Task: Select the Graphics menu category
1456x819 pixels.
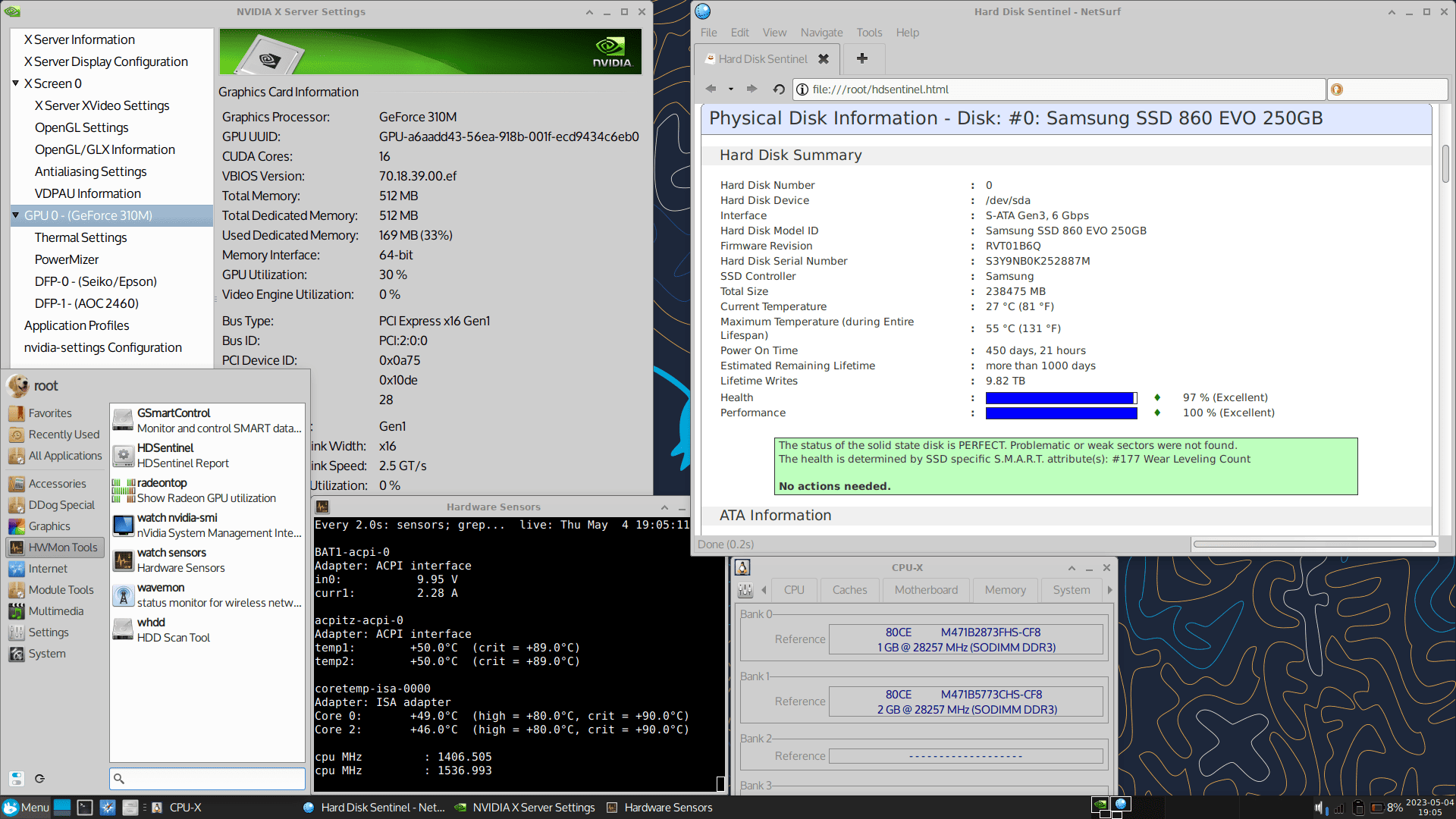Action: point(55,526)
